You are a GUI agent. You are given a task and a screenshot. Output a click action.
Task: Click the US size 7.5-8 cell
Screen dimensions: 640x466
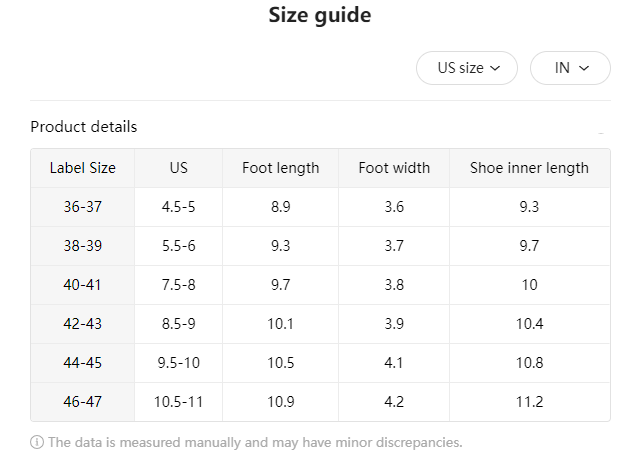click(x=179, y=285)
